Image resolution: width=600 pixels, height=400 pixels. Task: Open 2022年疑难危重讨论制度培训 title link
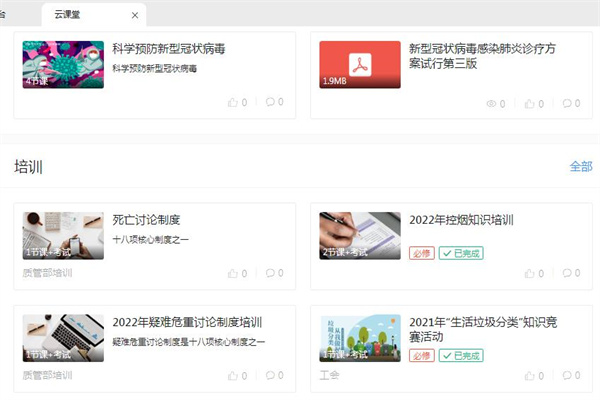(187, 322)
